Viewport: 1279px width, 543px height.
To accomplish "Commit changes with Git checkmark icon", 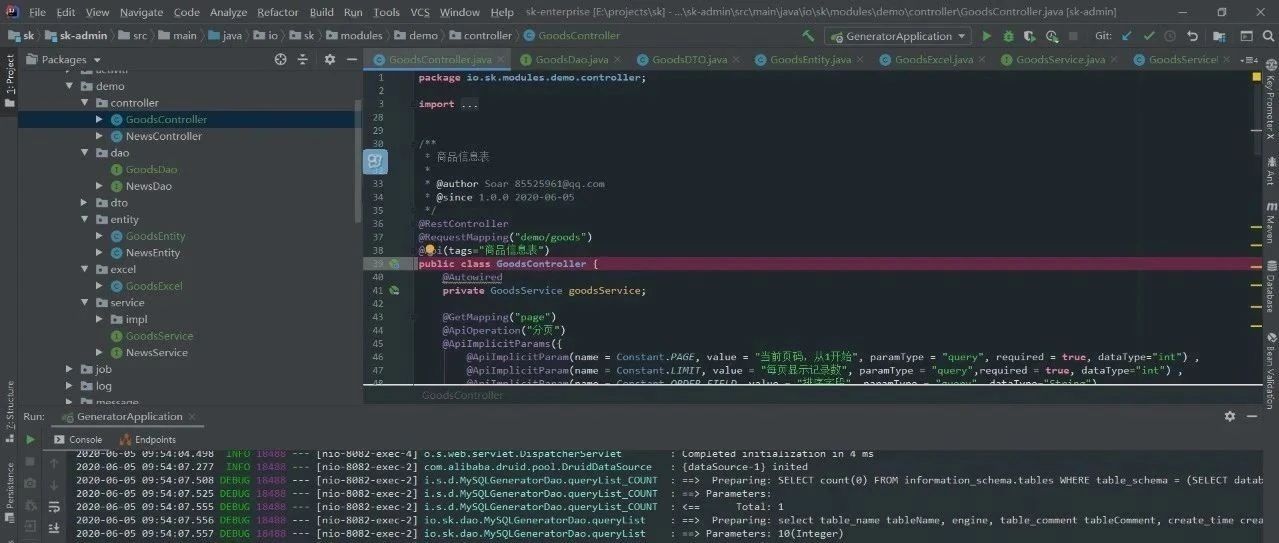I will point(1149,36).
